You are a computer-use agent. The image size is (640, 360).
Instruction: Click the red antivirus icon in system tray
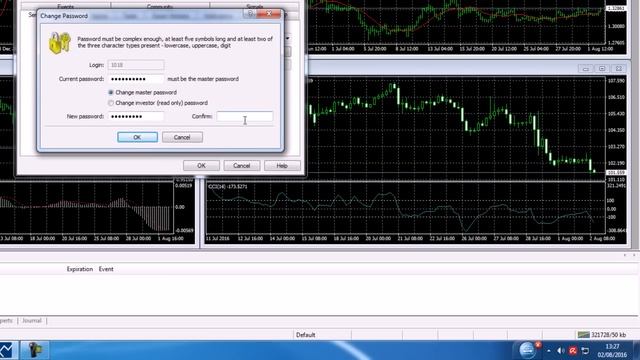(573, 351)
